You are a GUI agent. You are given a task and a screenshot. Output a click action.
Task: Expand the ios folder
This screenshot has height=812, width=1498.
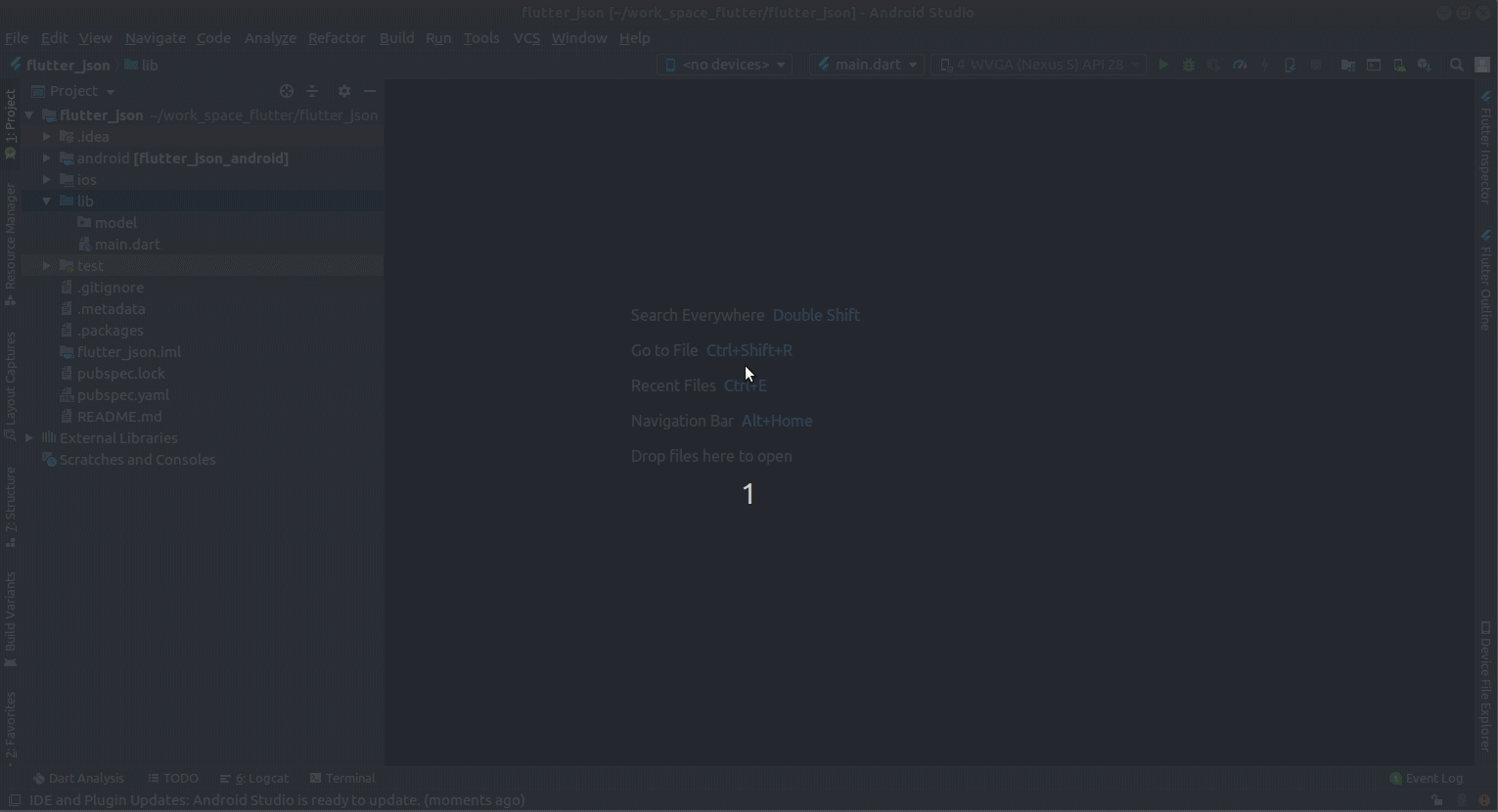[47, 180]
